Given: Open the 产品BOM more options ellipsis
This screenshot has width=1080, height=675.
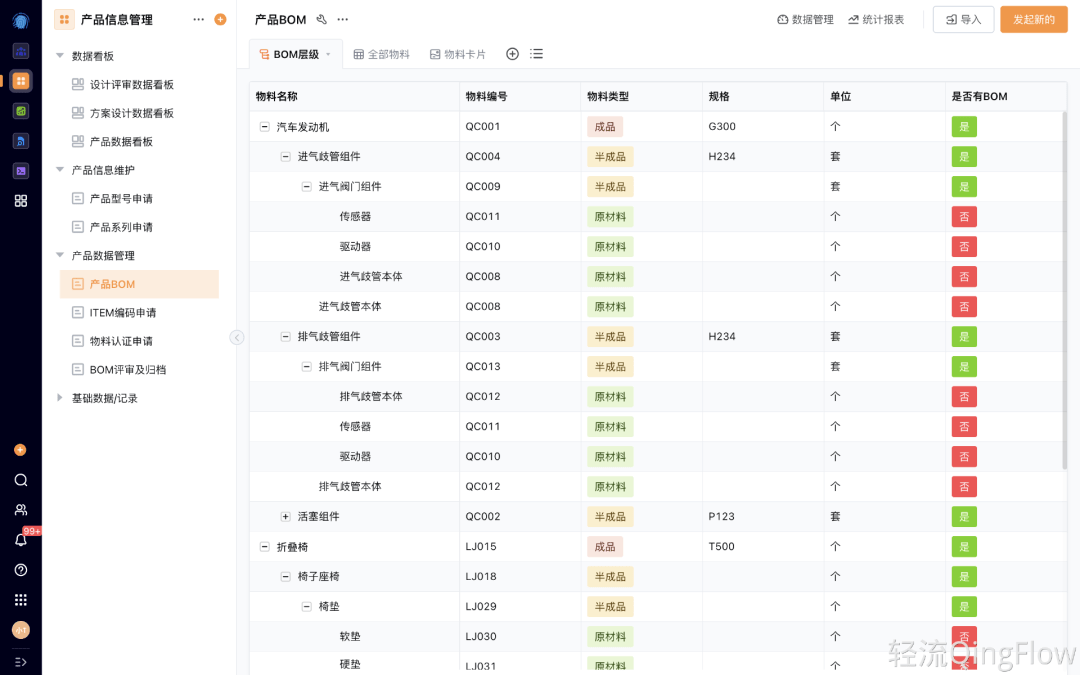Looking at the screenshot, I should tap(343, 19).
